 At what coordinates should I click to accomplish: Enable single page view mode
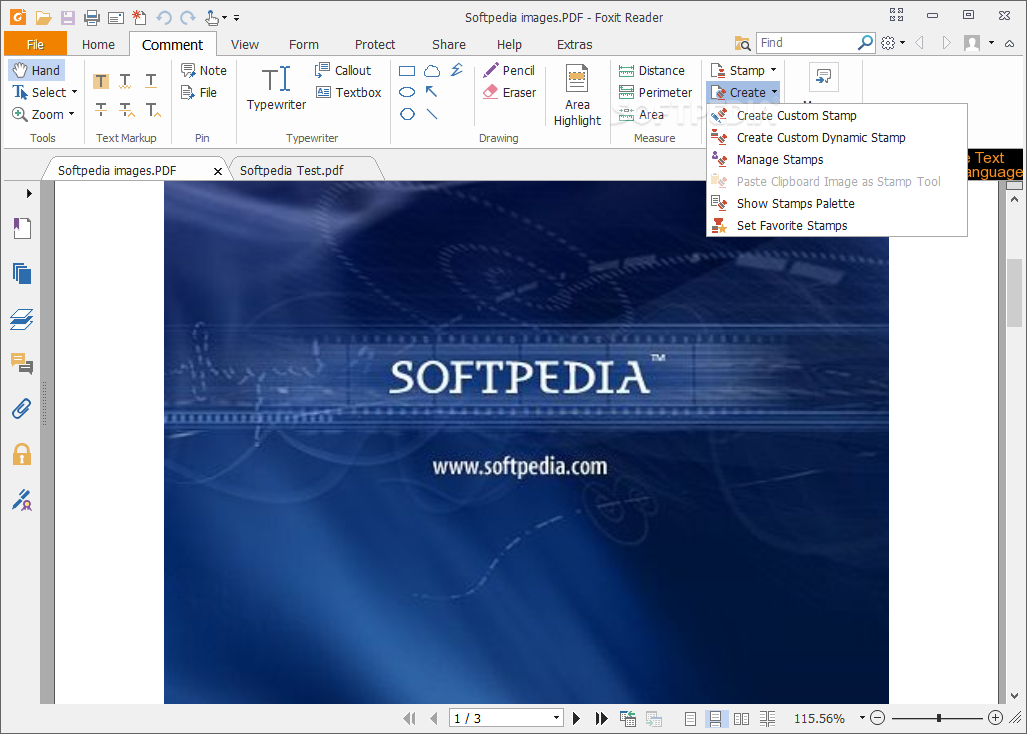pyautogui.click(x=690, y=719)
